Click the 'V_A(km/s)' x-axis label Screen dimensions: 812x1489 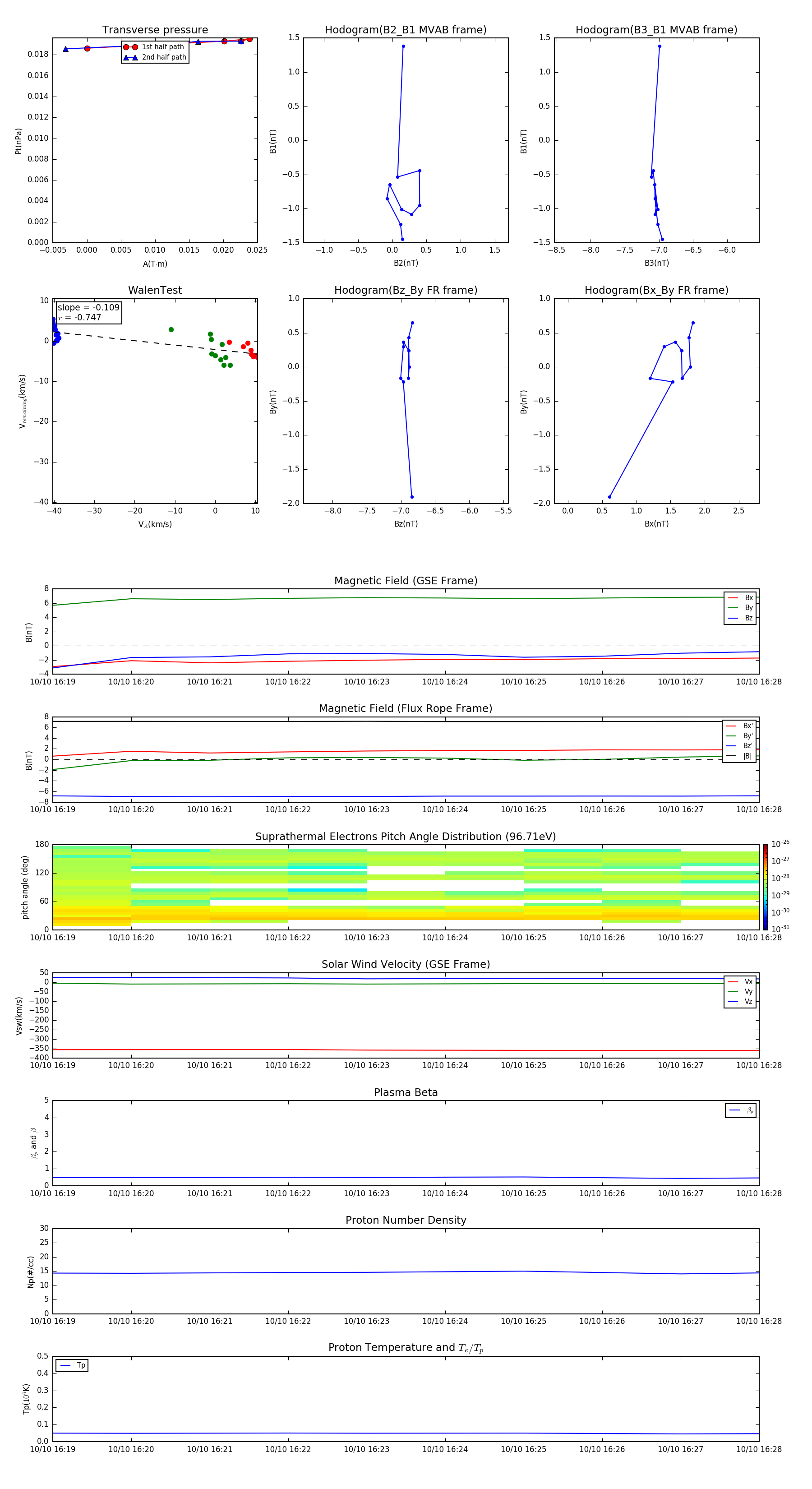pyautogui.click(x=155, y=524)
